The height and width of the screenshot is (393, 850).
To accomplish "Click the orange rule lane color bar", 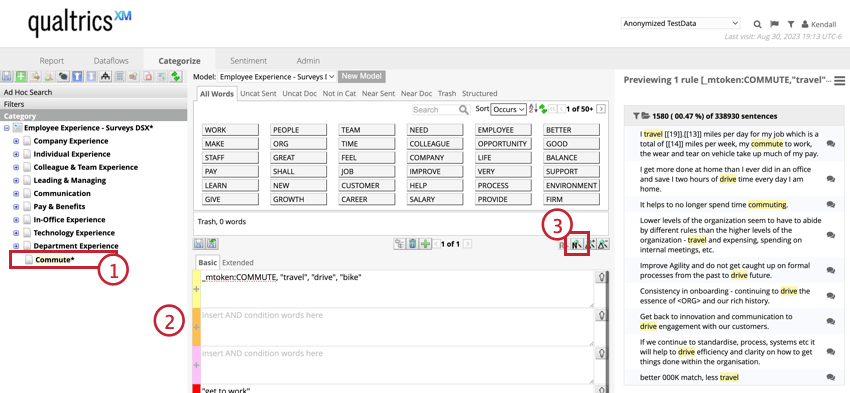I will [196, 327].
